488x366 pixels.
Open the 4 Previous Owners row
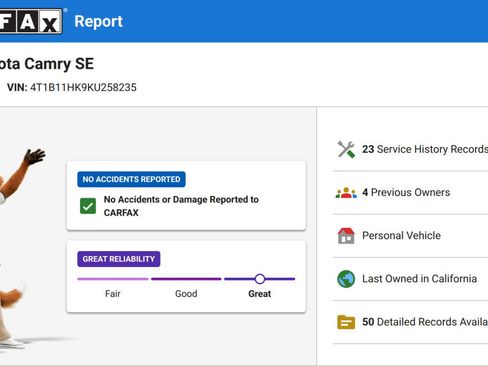point(410,193)
